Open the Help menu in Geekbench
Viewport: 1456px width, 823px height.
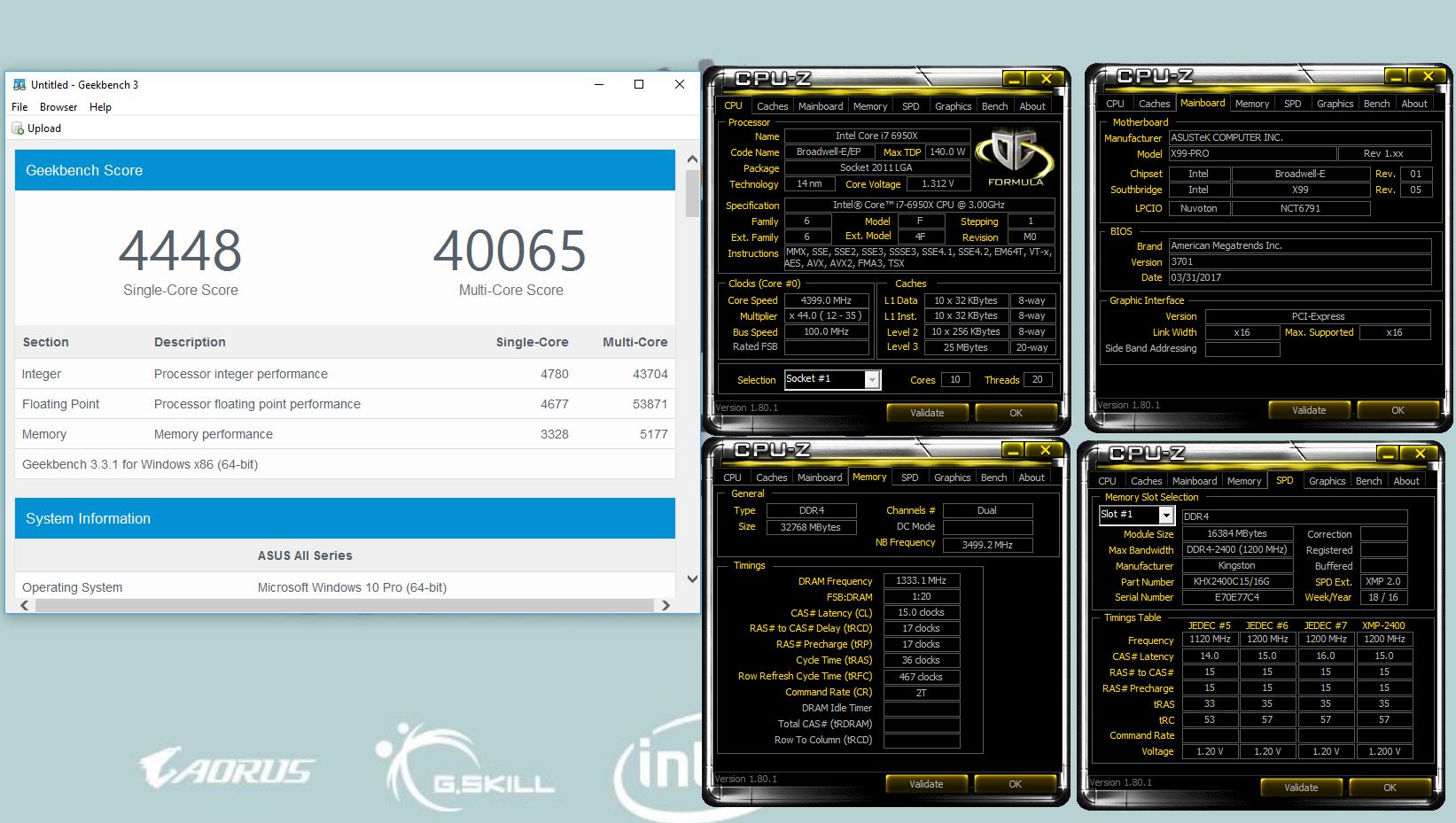[x=100, y=107]
